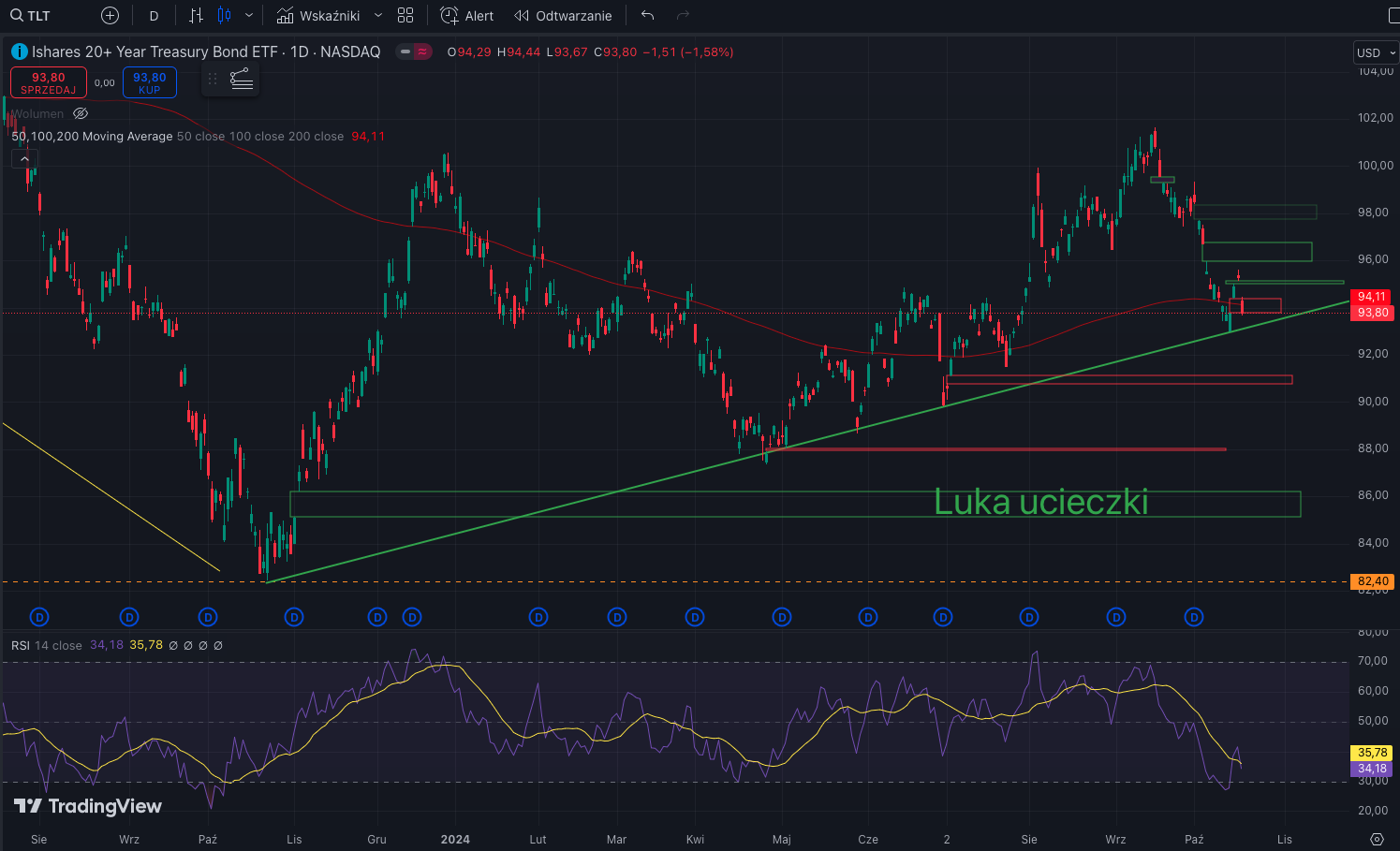Click the dividend marker above Lis 2023

(294, 617)
